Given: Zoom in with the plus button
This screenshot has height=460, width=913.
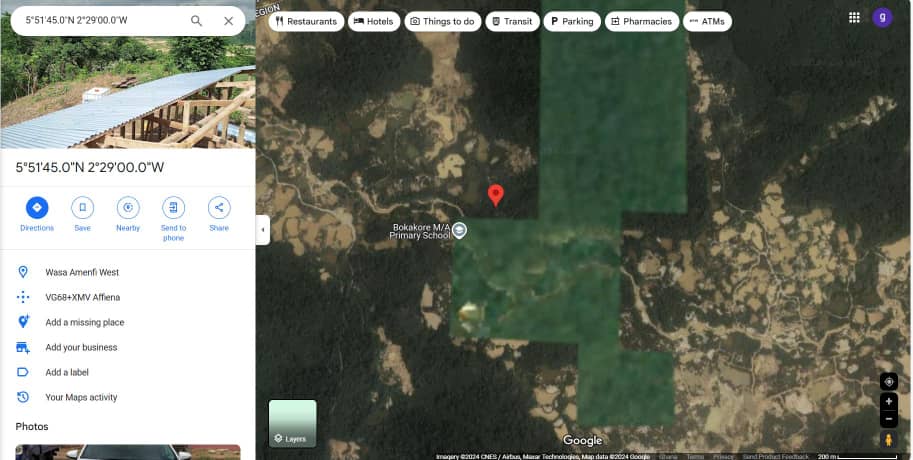Looking at the screenshot, I should point(889,401).
